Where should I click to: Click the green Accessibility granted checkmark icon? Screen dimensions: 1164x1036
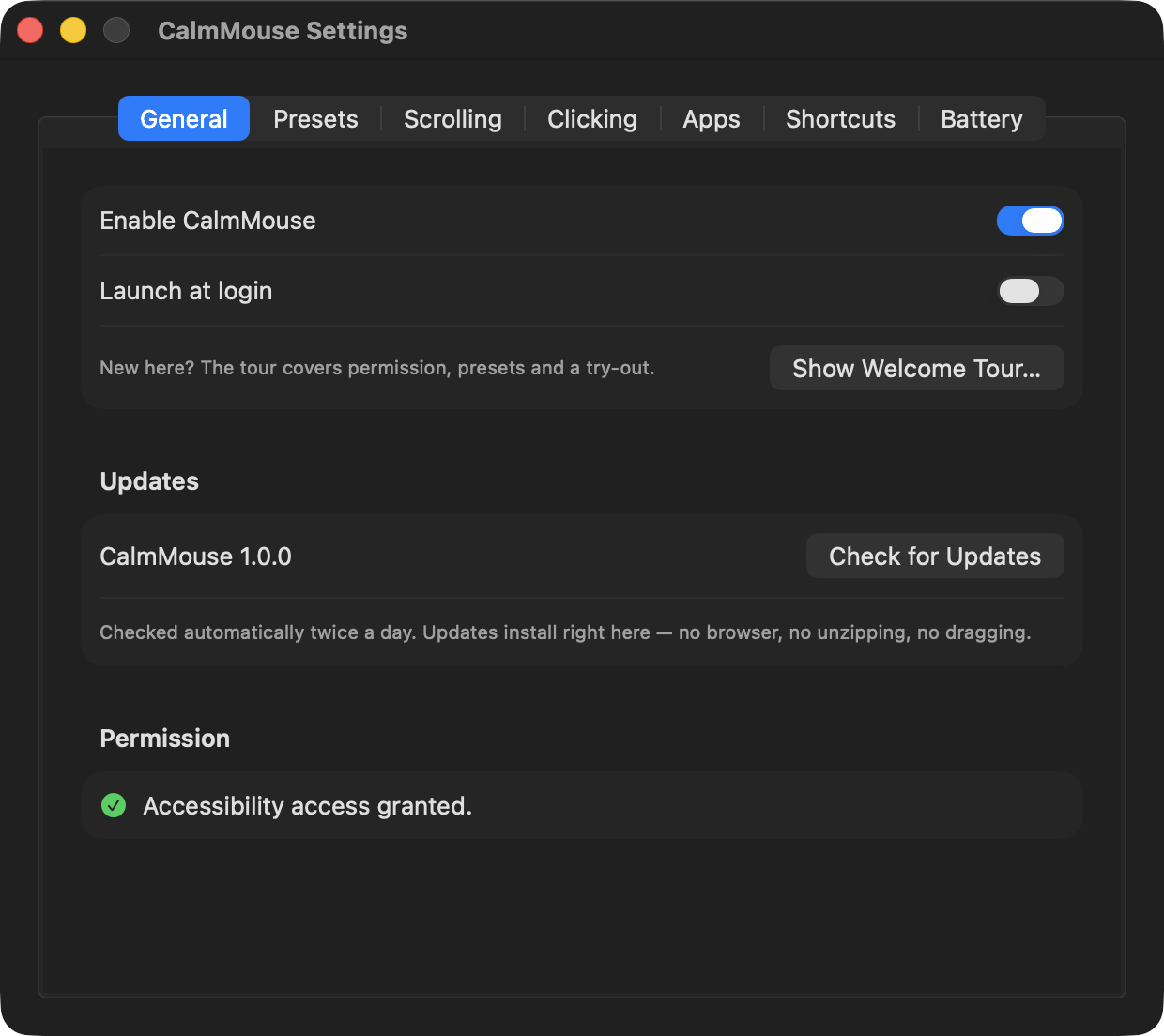114,805
